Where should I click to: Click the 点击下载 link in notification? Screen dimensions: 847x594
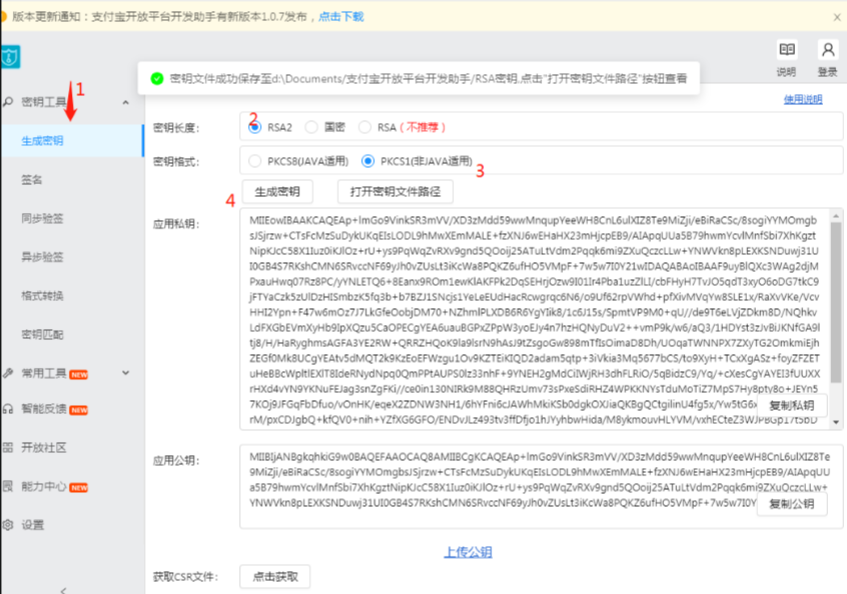(x=341, y=17)
